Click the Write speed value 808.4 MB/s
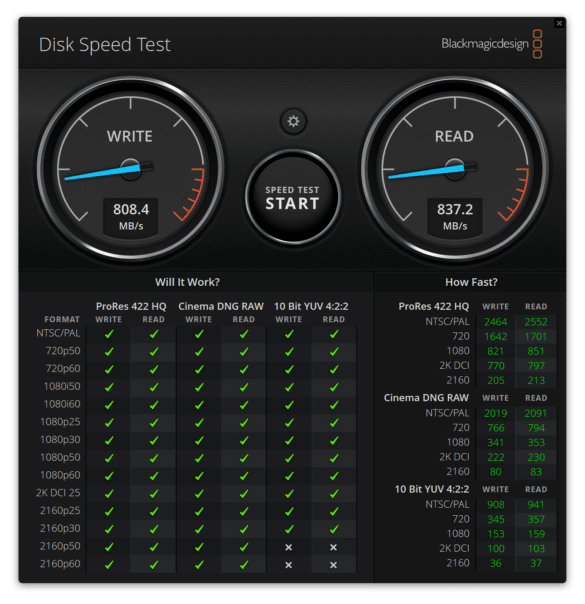 tap(131, 217)
